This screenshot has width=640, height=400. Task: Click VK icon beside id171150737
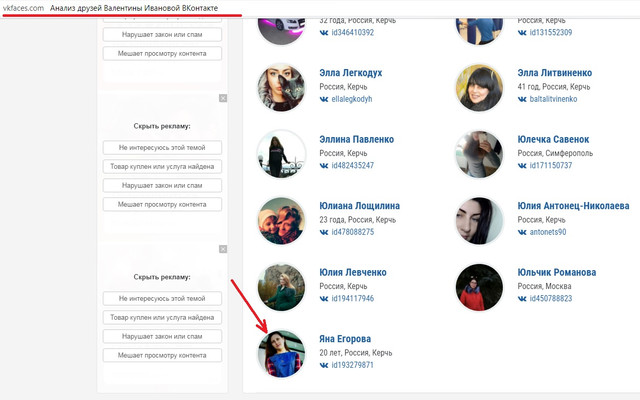coord(522,166)
